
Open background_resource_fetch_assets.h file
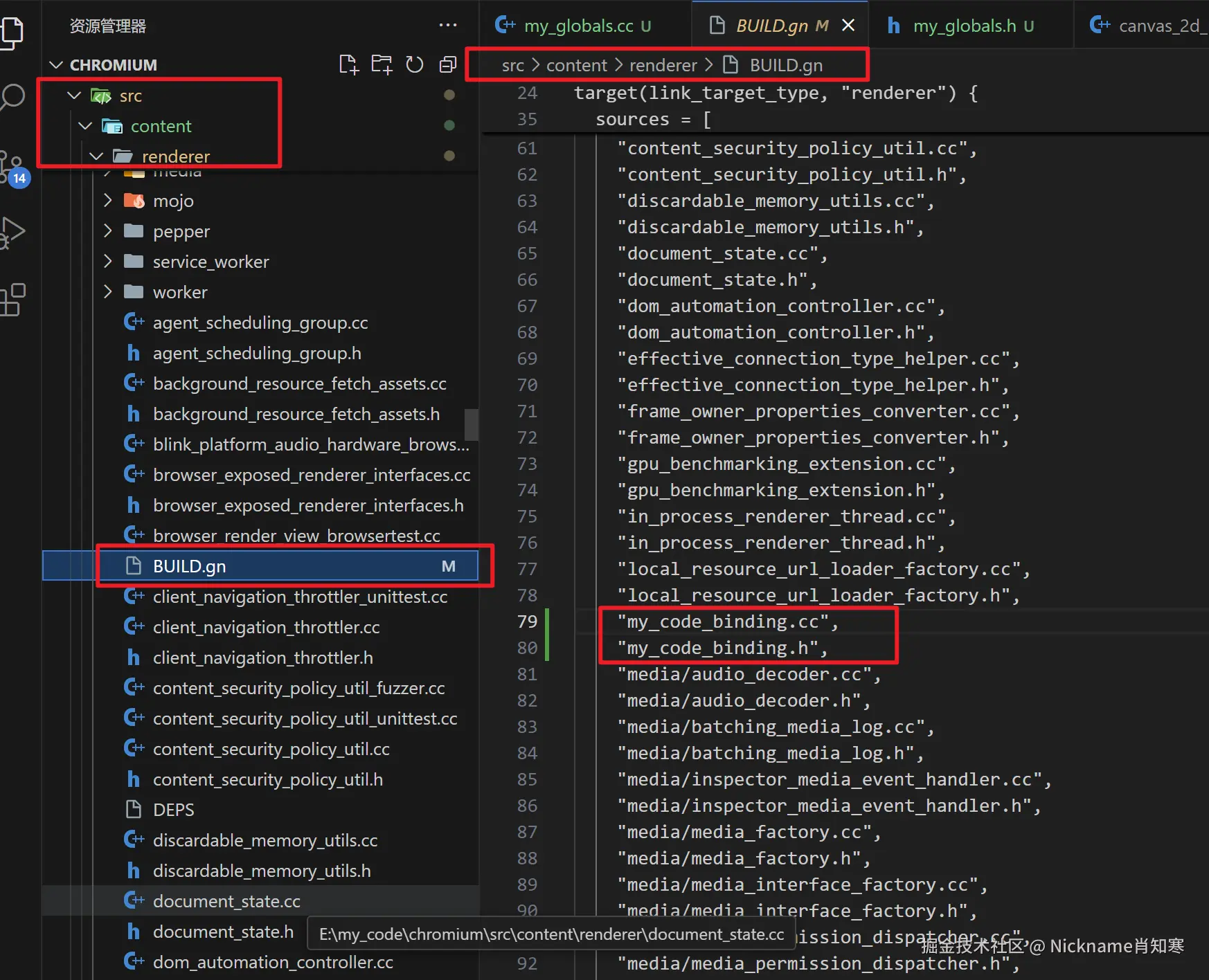click(x=260, y=414)
